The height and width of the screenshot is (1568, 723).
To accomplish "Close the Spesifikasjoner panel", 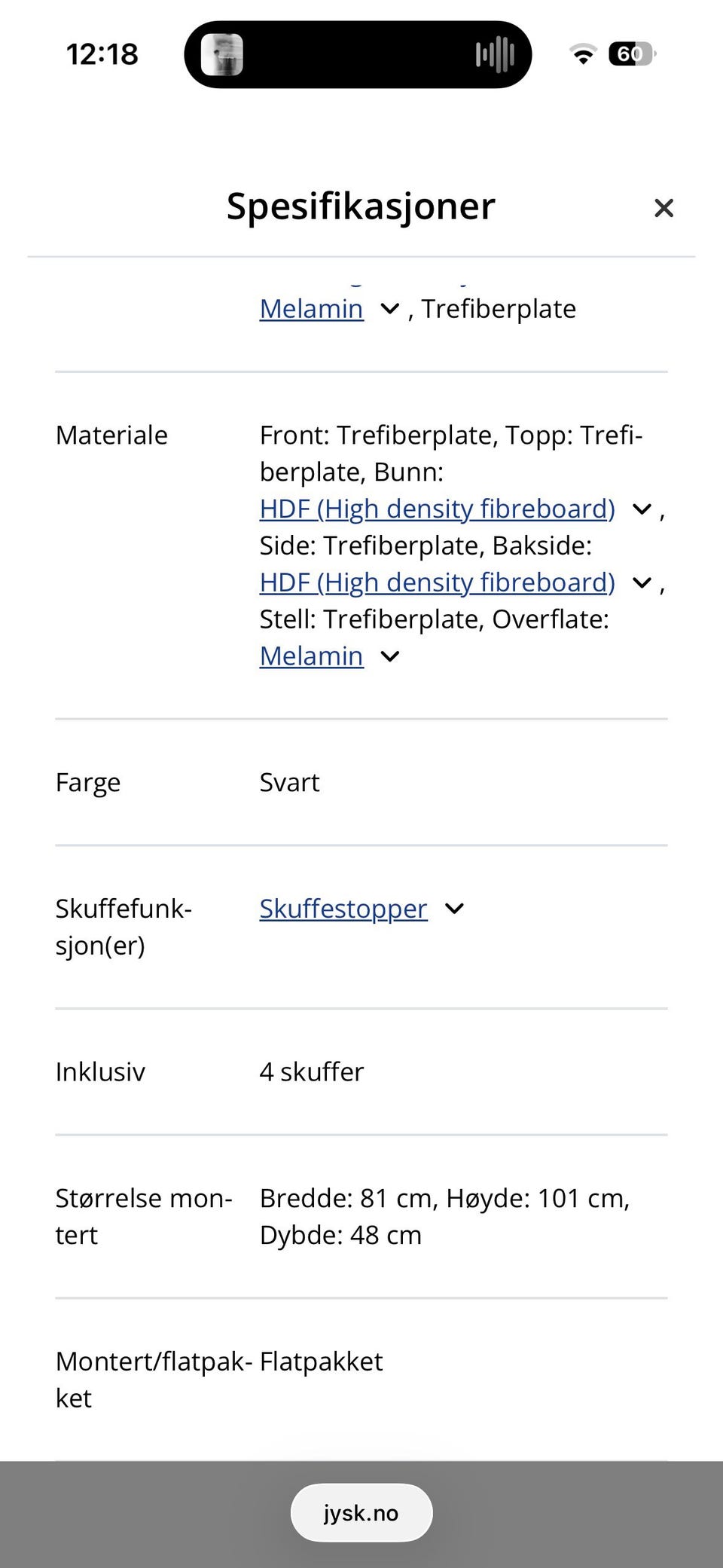I will (664, 208).
